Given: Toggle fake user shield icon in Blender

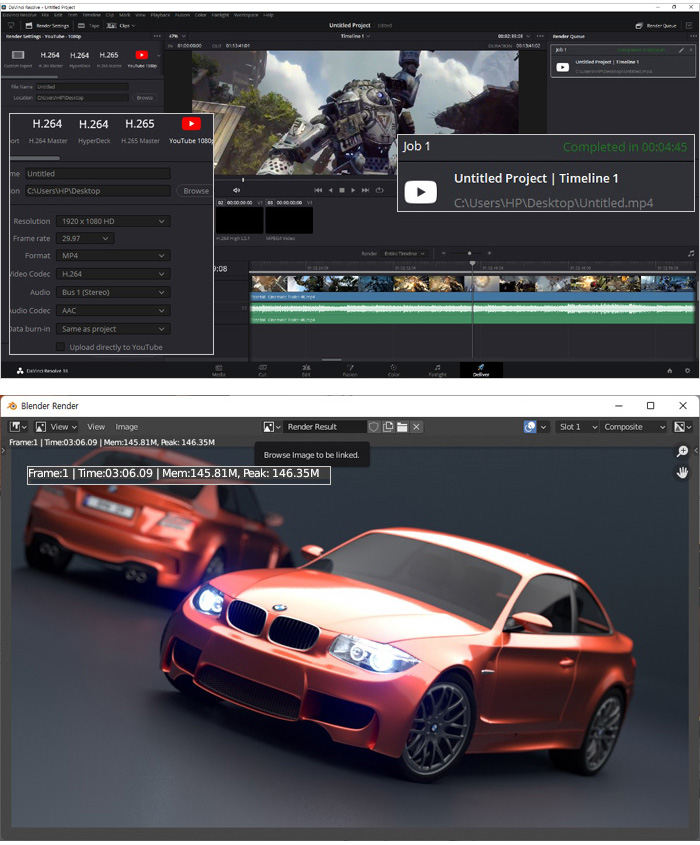Looking at the screenshot, I should (373, 427).
